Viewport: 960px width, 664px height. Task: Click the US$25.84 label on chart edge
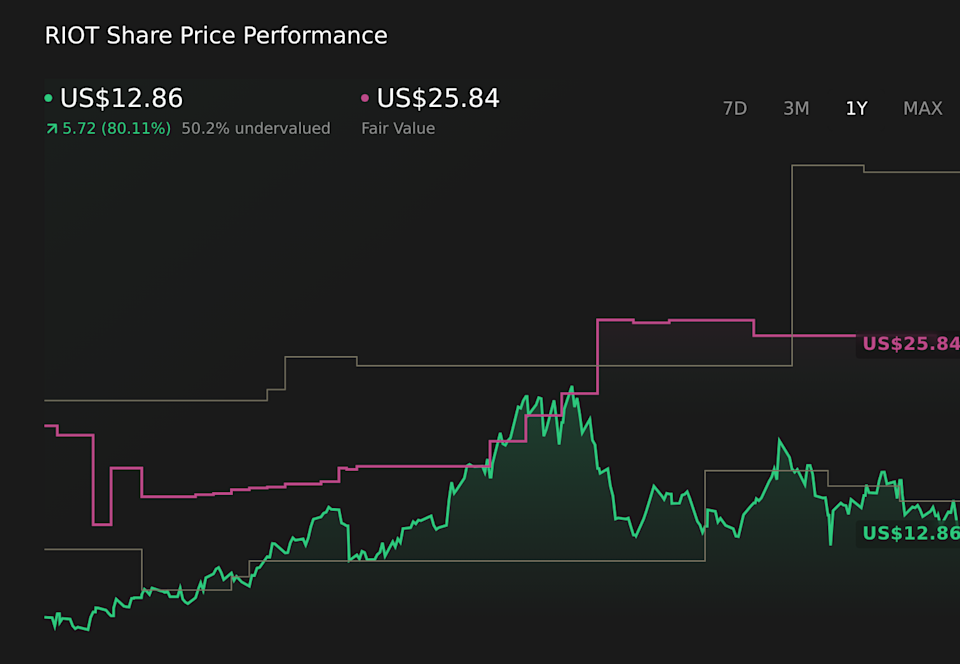pyautogui.click(x=910, y=343)
